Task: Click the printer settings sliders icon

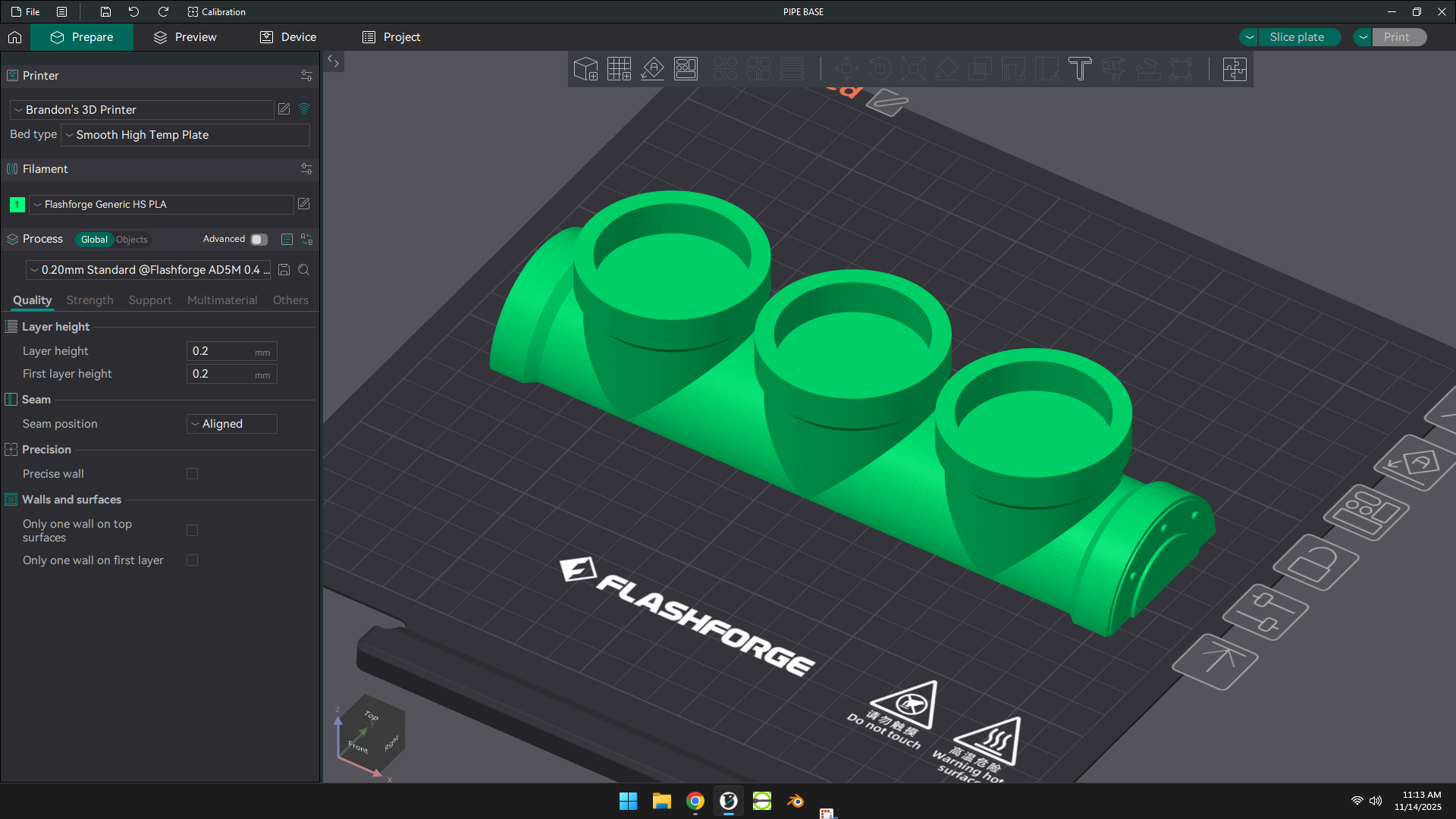Action: point(306,76)
